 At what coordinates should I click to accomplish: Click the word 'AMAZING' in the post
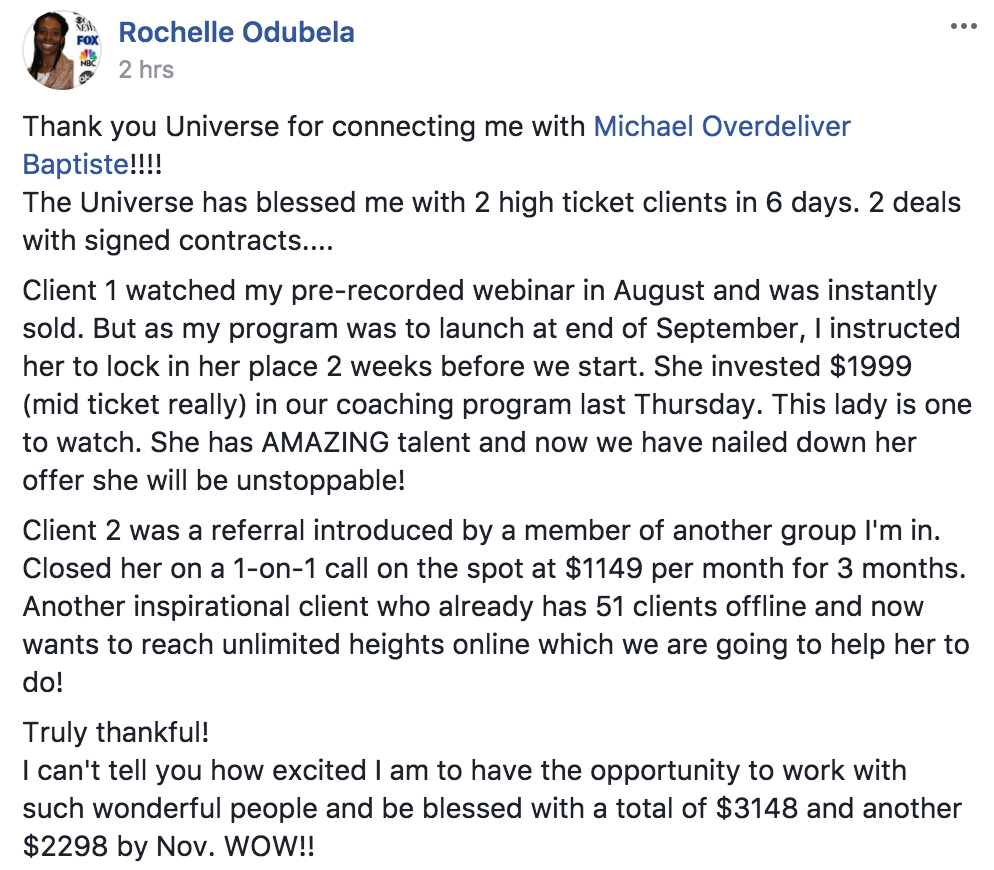pyautogui.click(x=325, y=443)
